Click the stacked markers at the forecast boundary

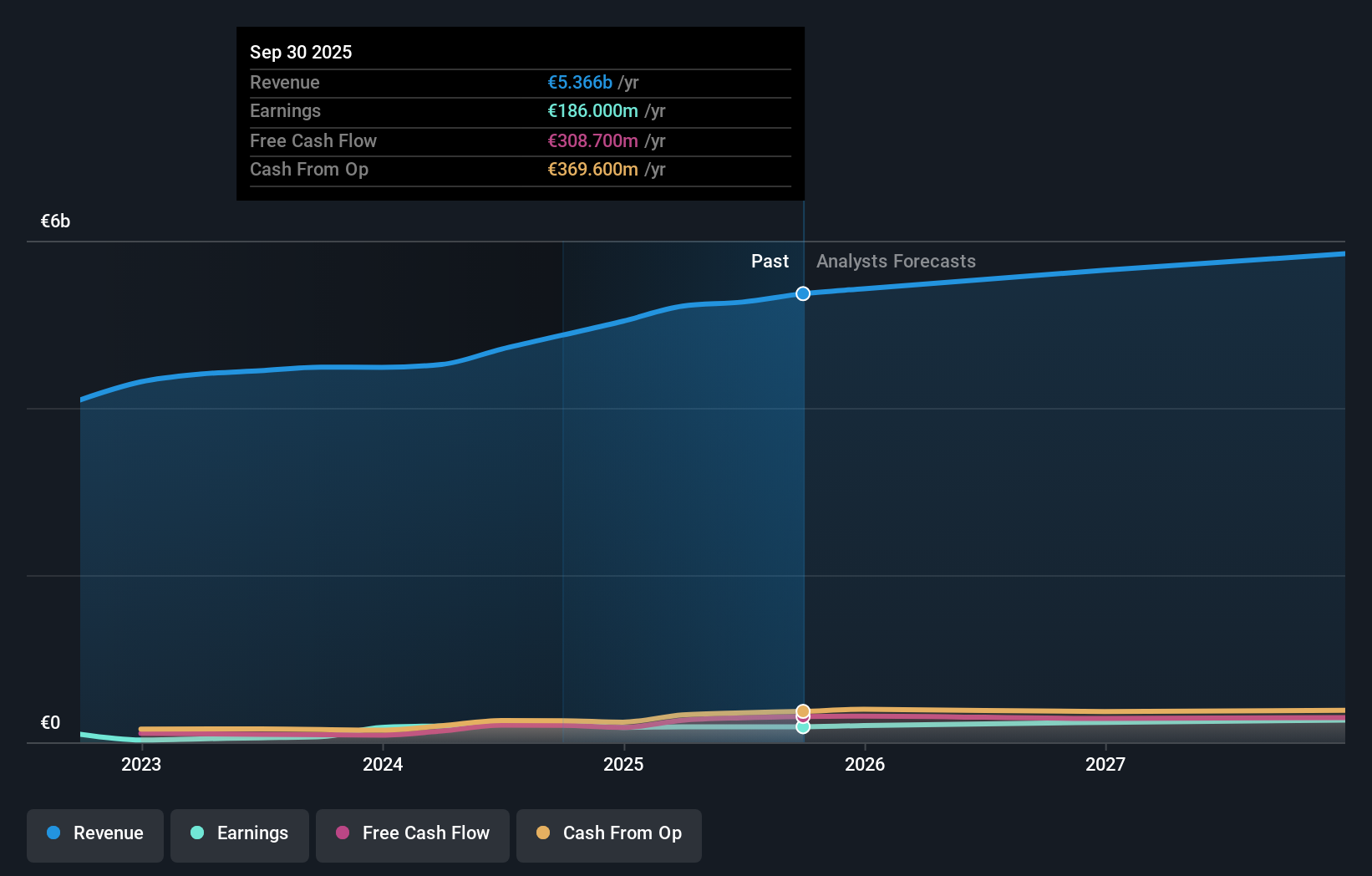tap(803, 717)
